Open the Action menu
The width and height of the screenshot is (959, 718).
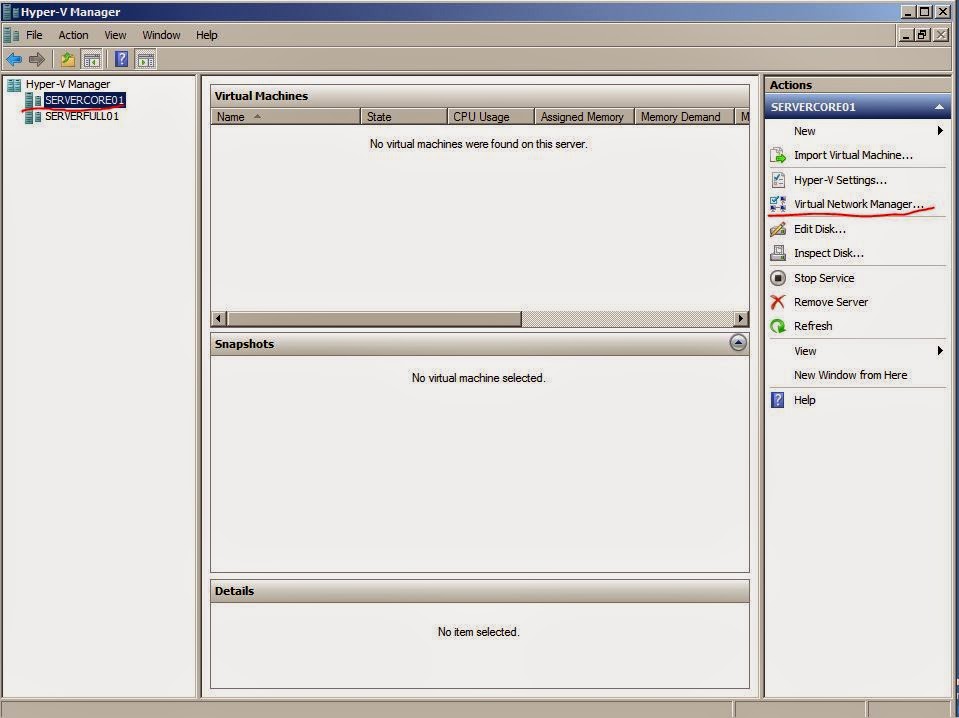[x=73, y=35]
